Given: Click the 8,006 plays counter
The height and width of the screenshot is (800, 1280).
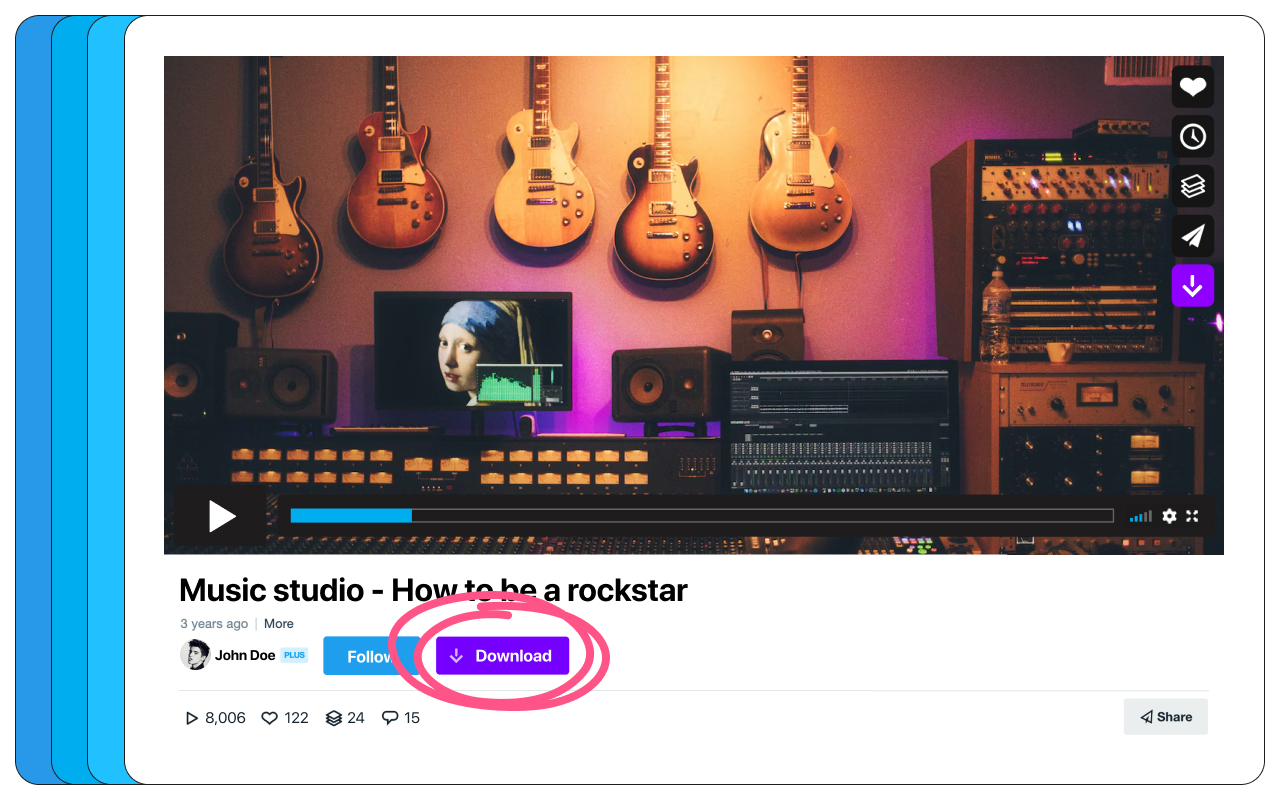Looking at the screenshot, I should tap(215, 718).
